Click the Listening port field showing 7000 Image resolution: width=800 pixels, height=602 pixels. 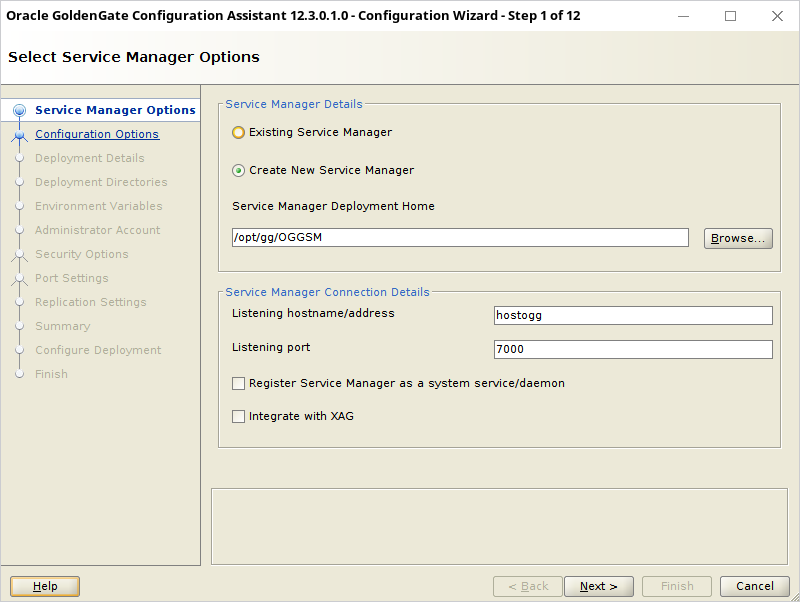pos(633,349)
